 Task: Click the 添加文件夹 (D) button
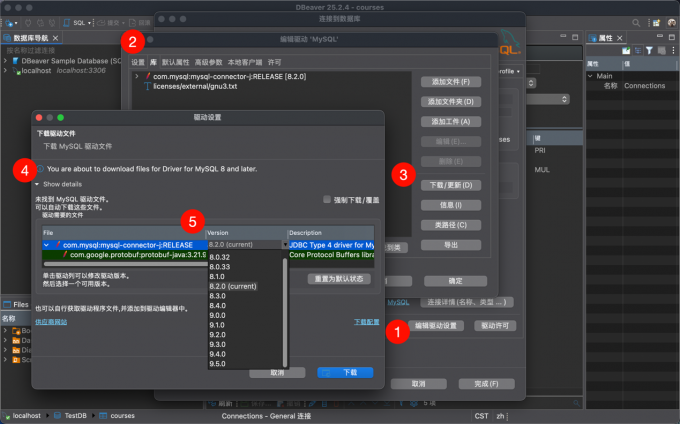[451, 101]
